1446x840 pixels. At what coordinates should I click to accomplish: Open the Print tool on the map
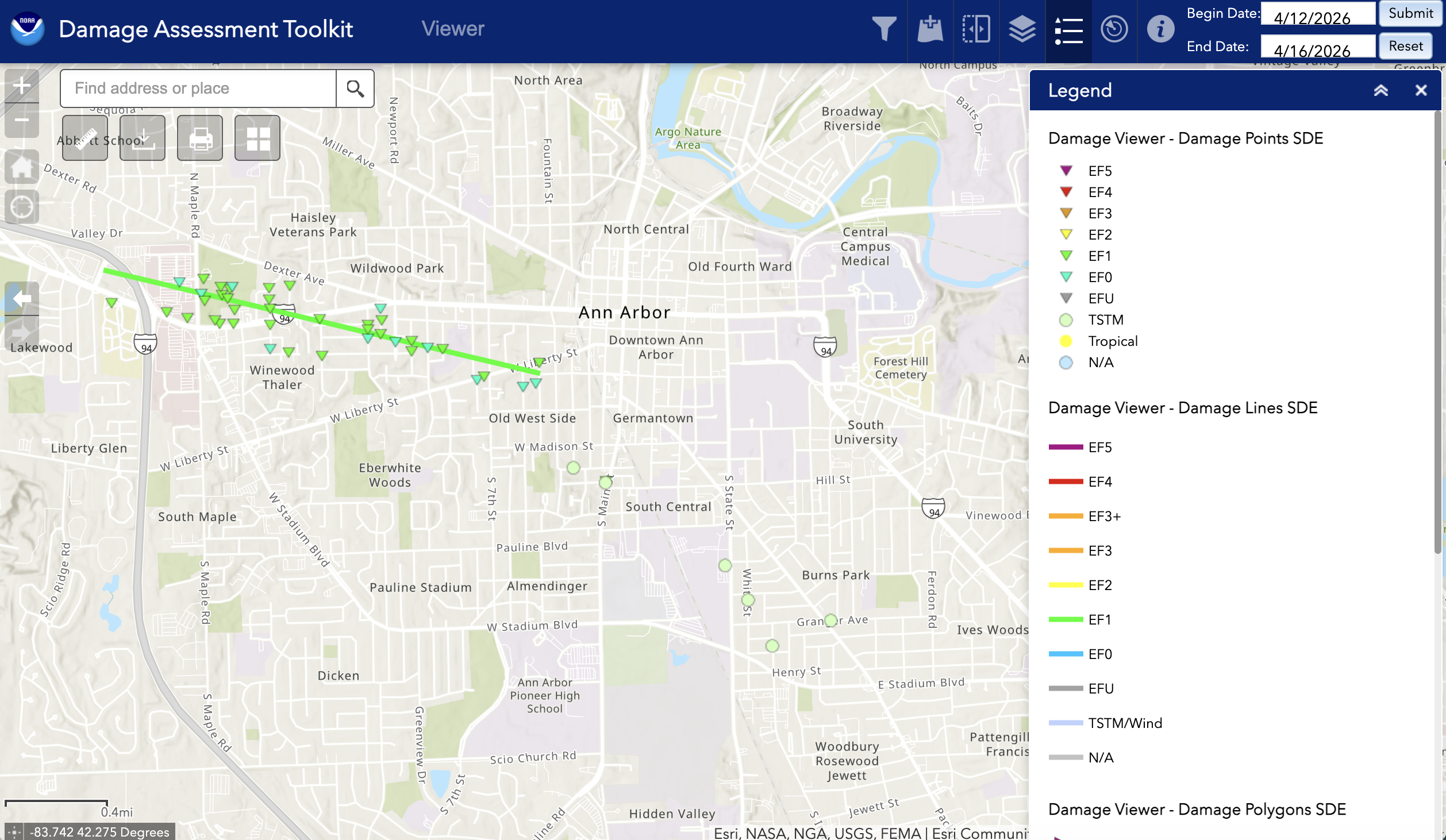click(x=200, y=137)
